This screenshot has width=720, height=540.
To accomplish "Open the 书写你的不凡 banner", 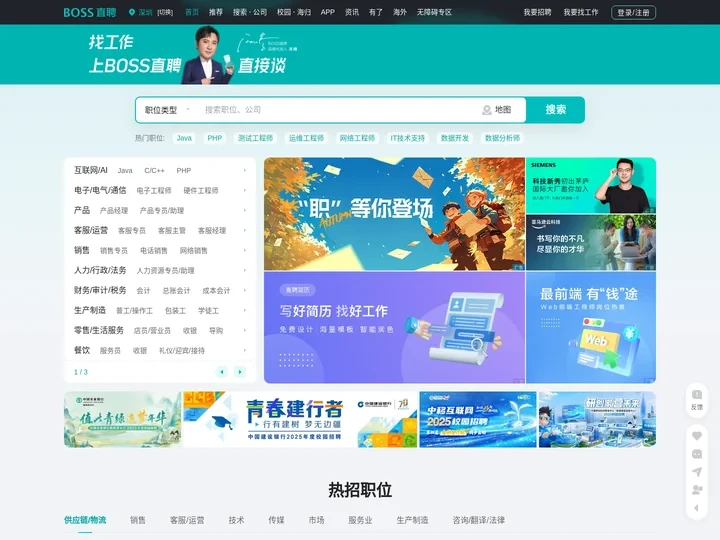I will click(x=591, y=242).
